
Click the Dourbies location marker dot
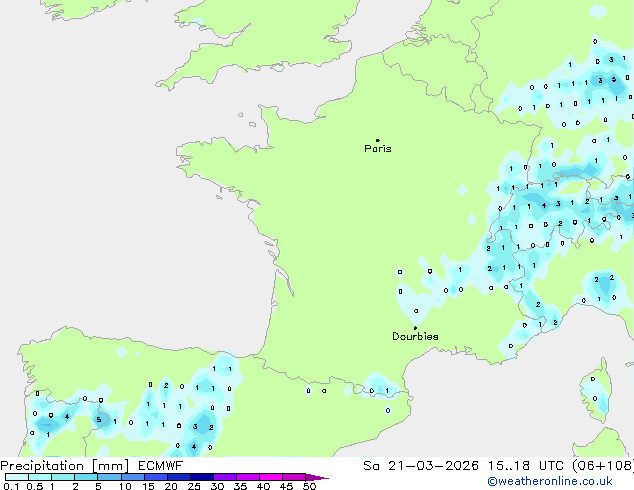coord(415,328)
